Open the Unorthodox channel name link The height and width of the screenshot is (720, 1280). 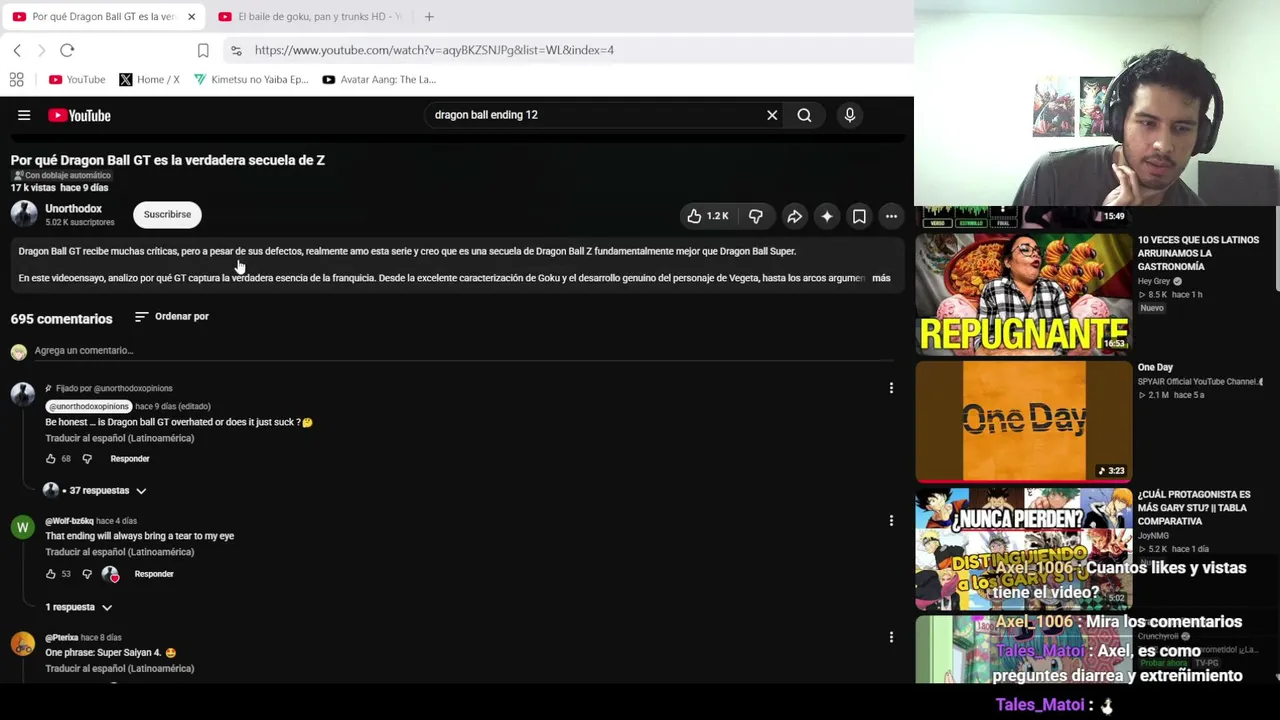73,209
